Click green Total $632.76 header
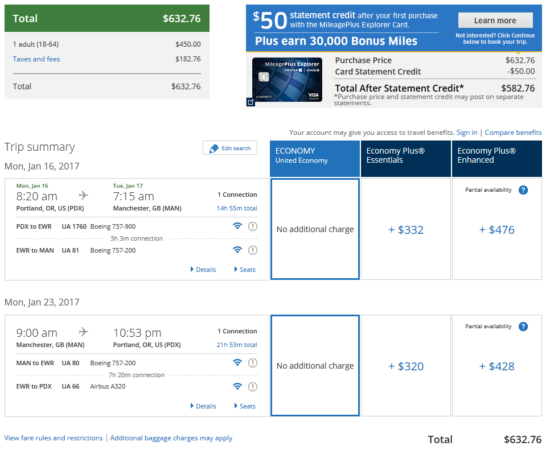The height and width of the screenshot is (450, 550). (107, 18)
